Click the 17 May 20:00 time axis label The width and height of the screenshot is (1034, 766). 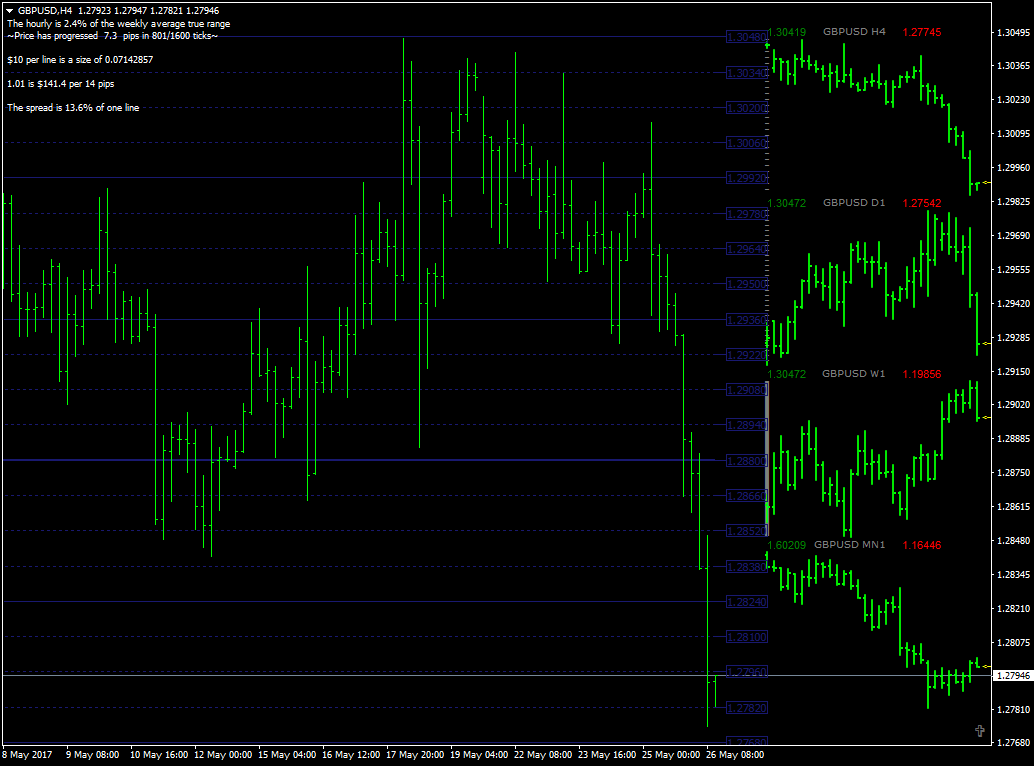(x=417, y=754)
